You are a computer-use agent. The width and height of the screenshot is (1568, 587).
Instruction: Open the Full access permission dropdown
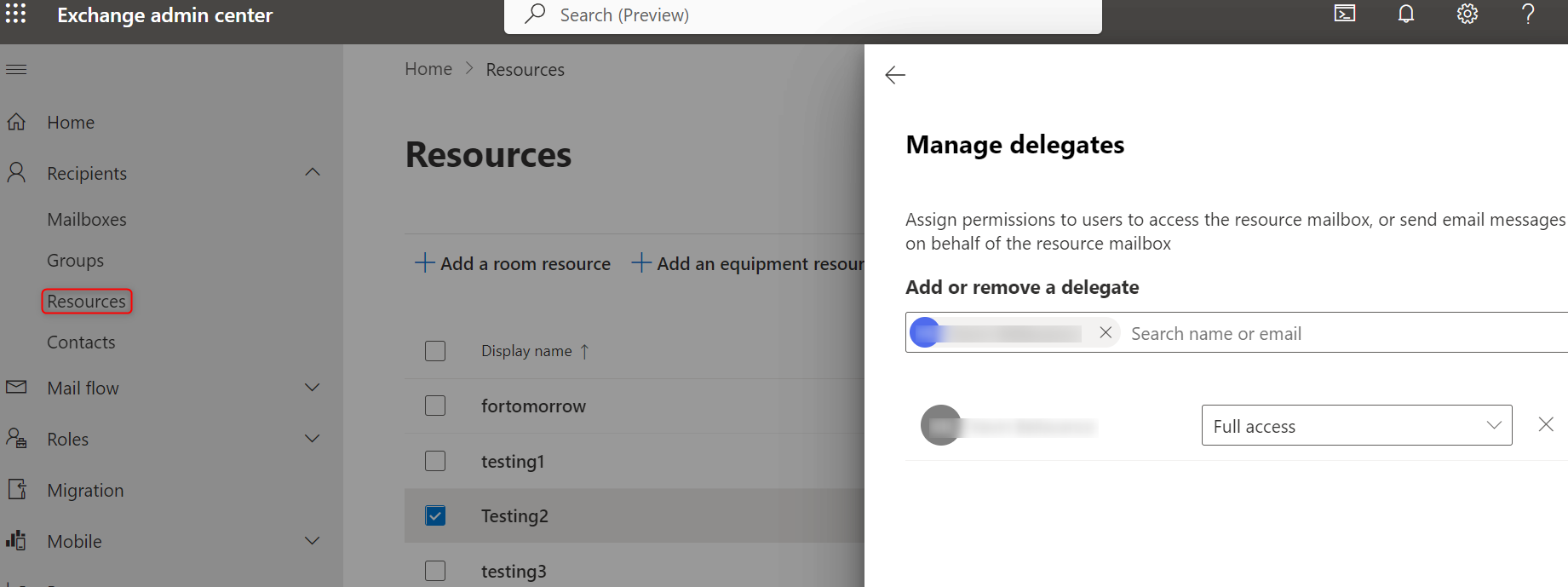[x=1357, y=425]
